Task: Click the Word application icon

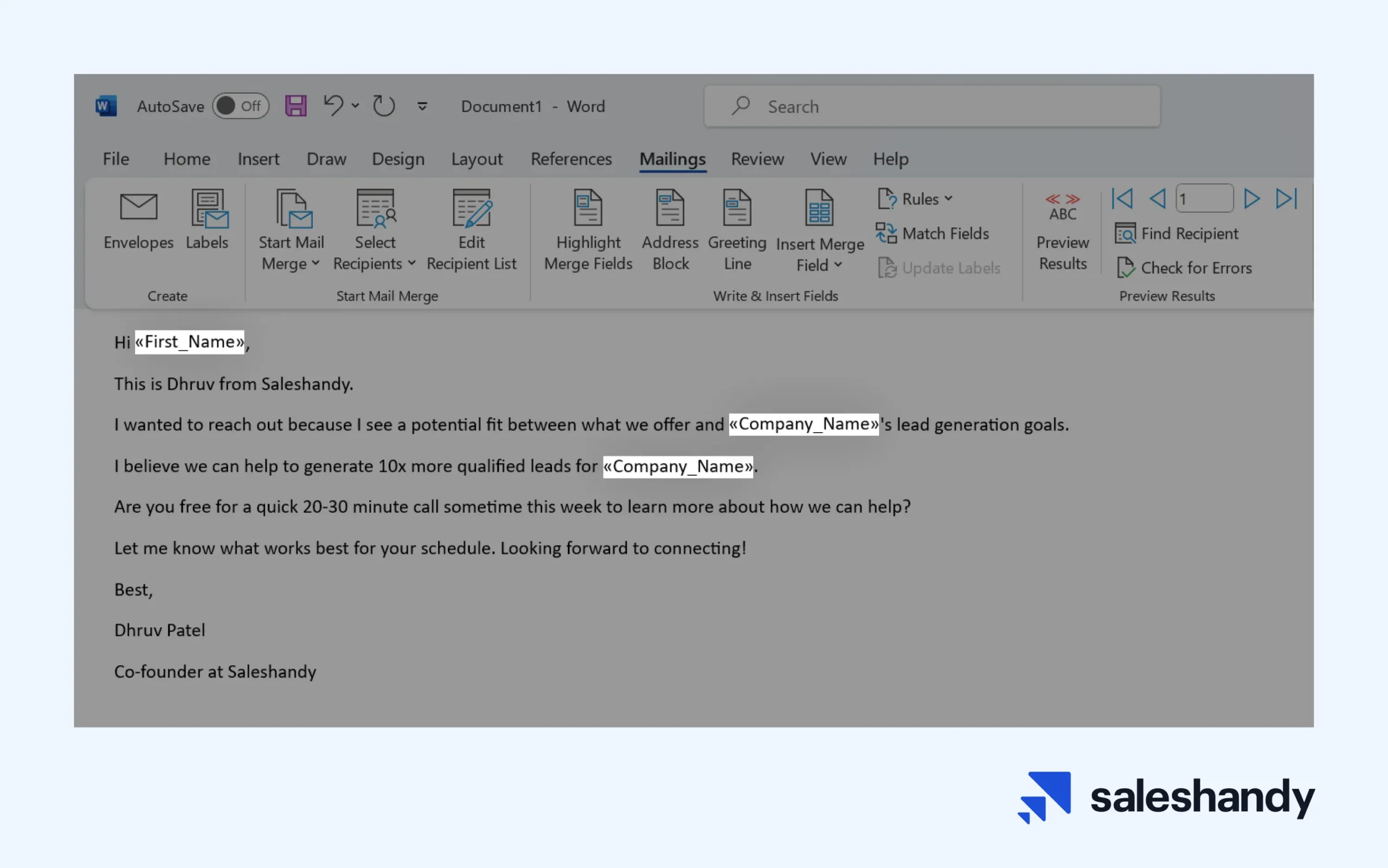Action: 106,106
